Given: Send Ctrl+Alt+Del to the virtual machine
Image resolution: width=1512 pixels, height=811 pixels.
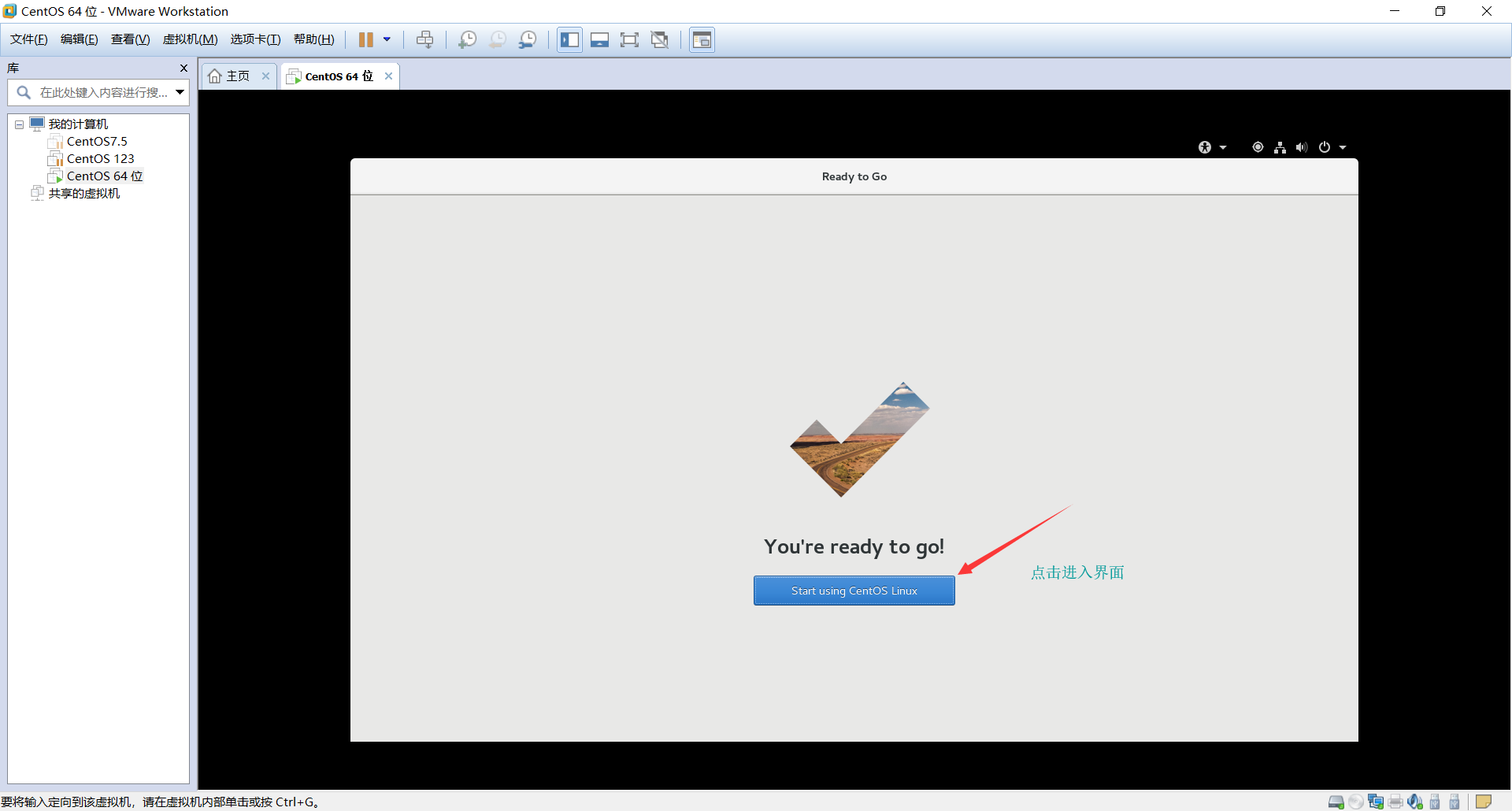Looking at the screenshot, I should [424, 39].
